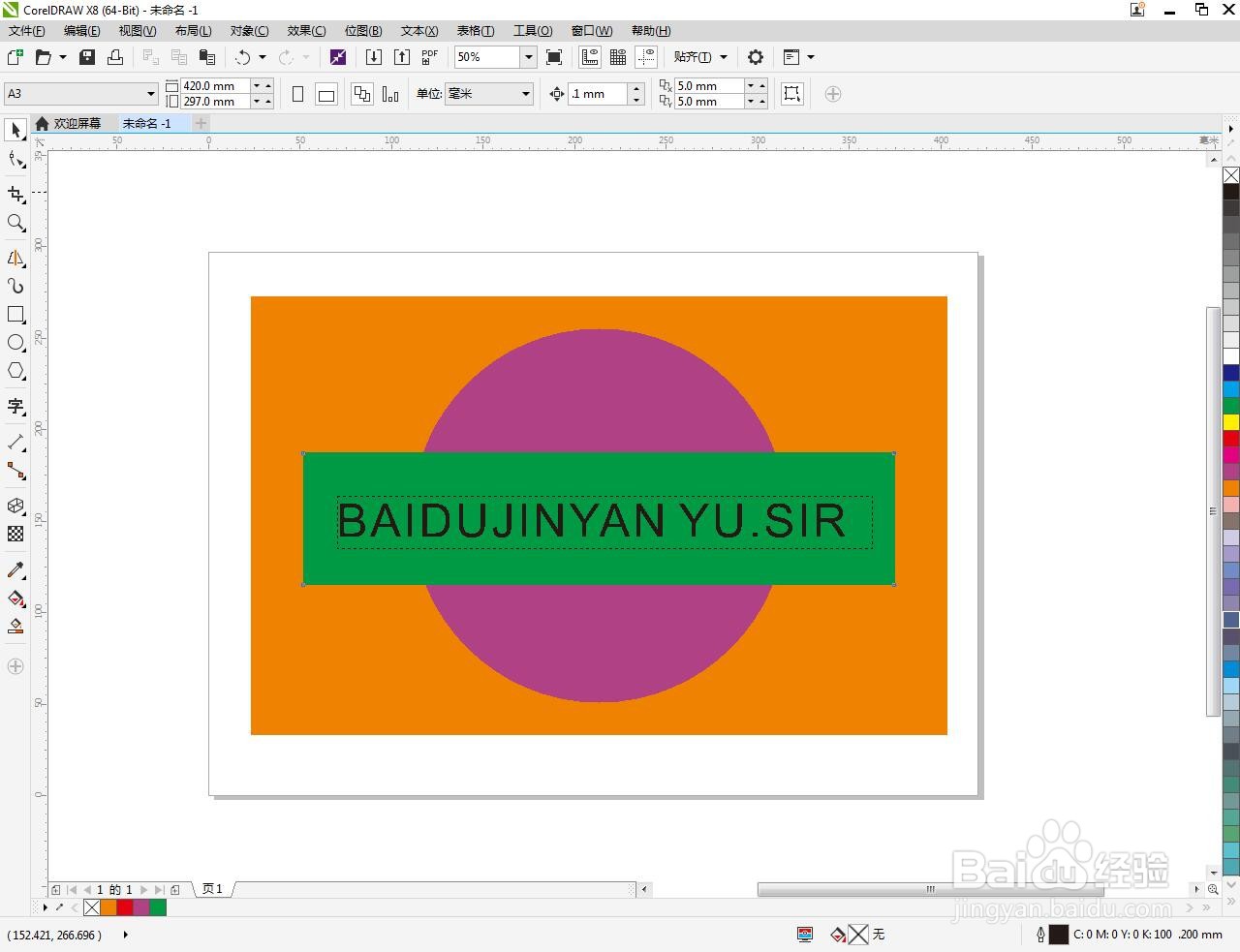The width and height of the screenshot is (1240, 952).
Task: Open the 效果(C) menu
Action: click(x=306, y=31)
